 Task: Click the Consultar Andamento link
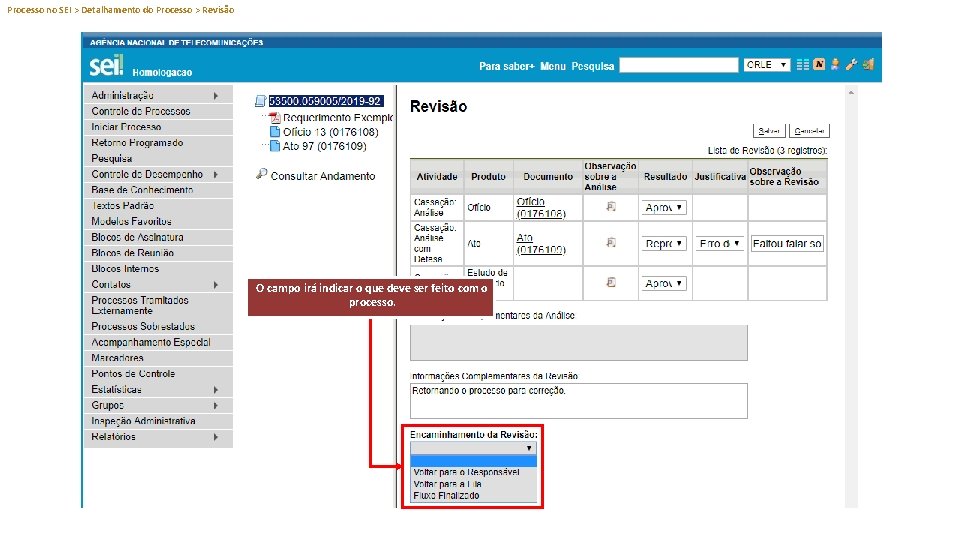323,176
